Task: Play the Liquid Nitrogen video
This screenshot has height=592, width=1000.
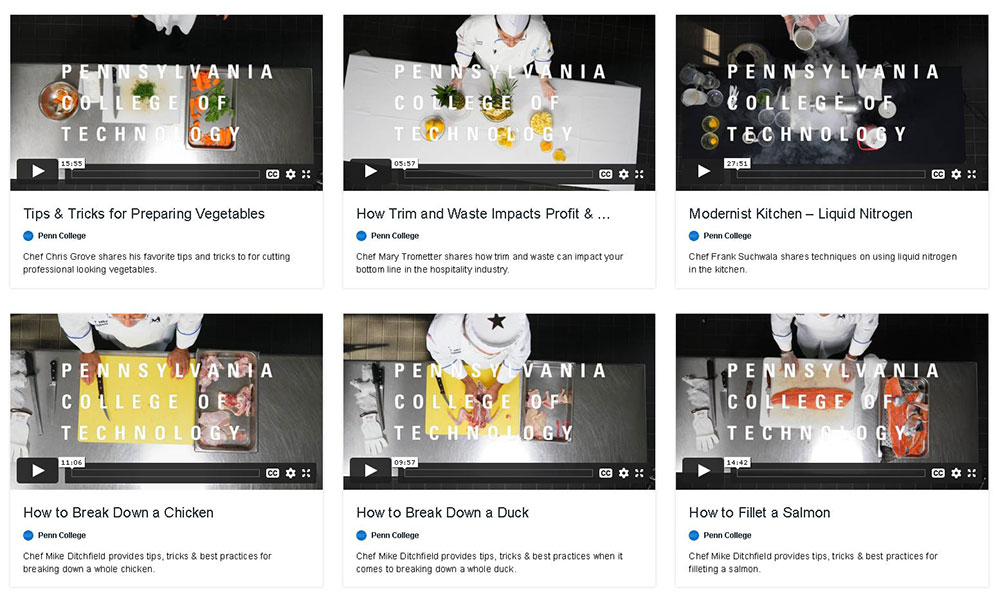Action: click(x=703, y=171)
